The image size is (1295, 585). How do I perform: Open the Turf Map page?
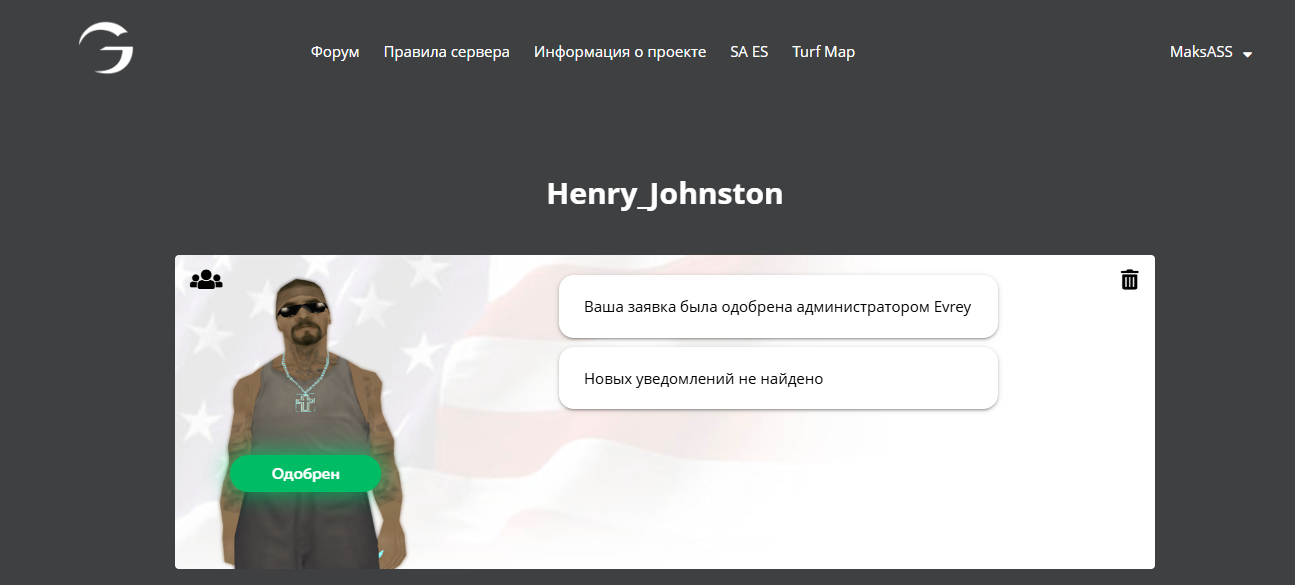coord(824,52)
